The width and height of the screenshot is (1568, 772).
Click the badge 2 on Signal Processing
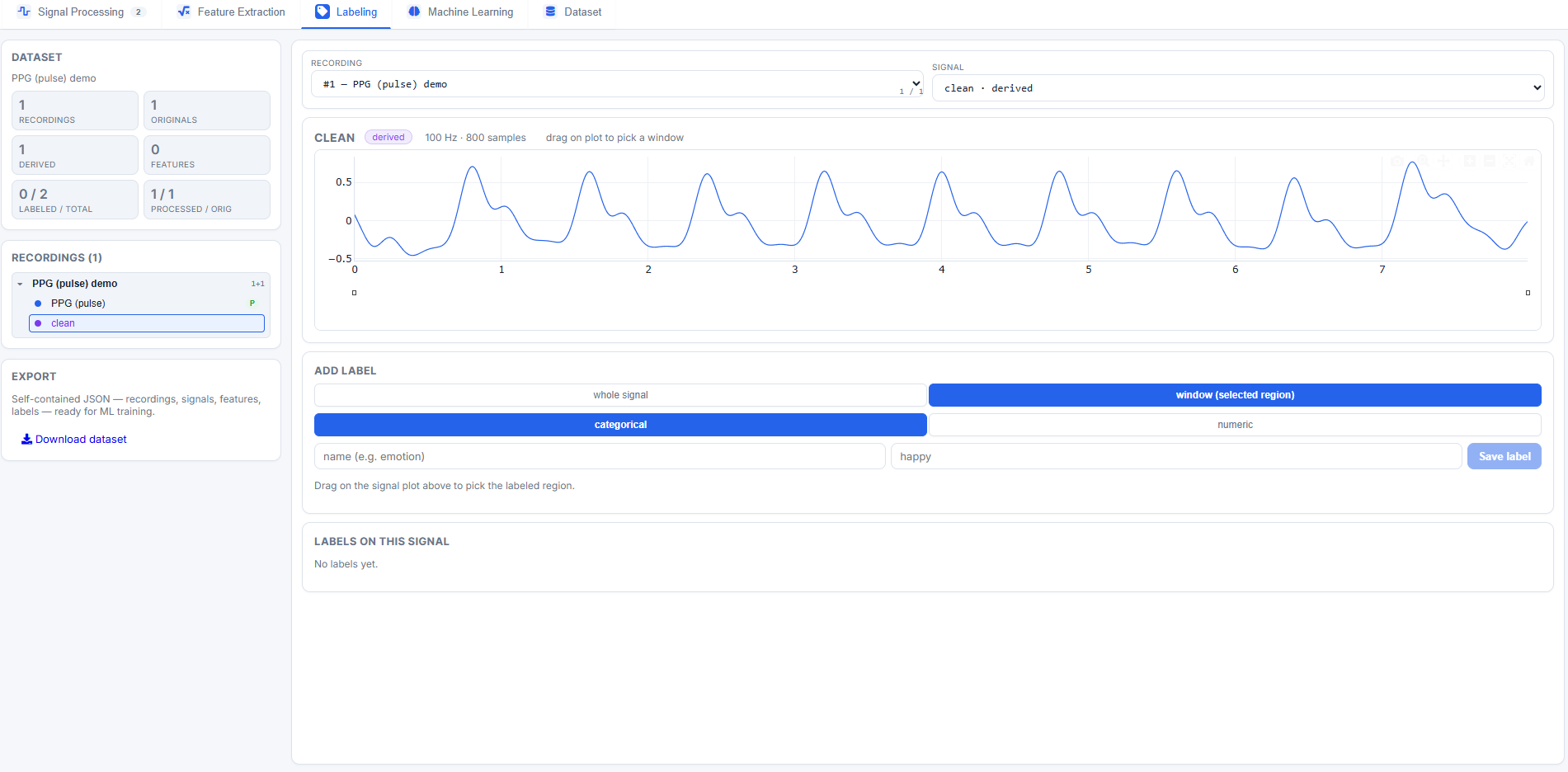(x=138, y=12)
